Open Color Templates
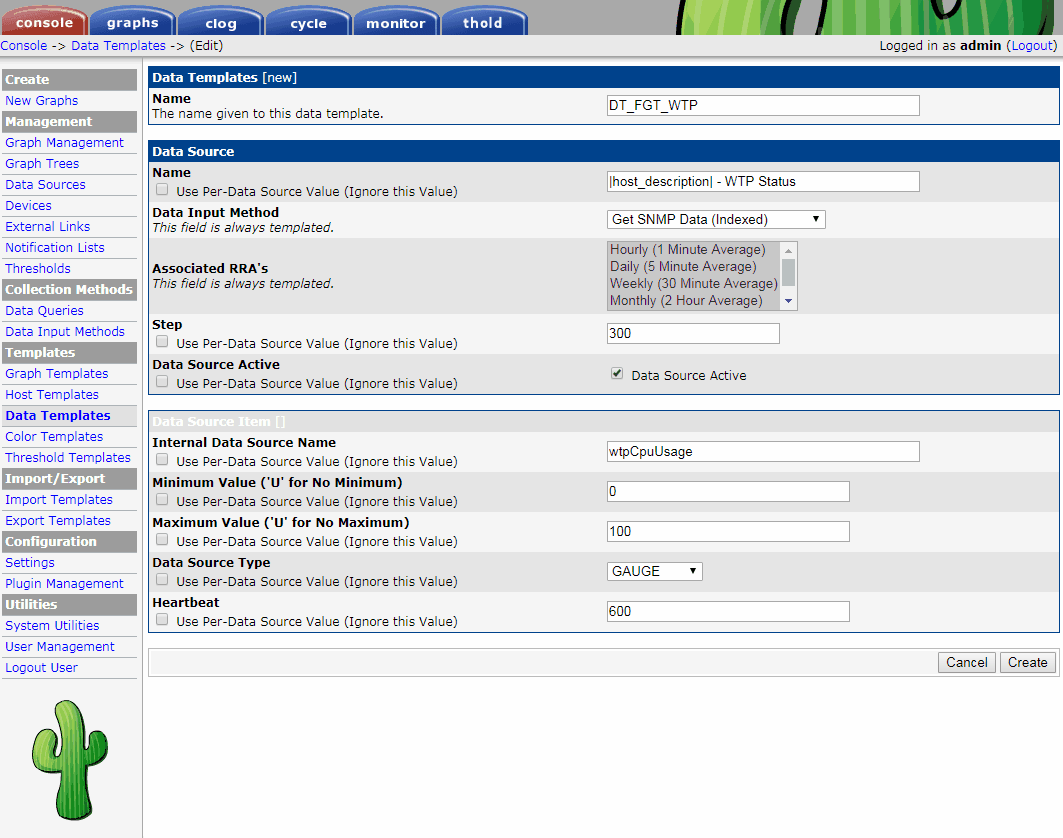This screenshot has width=1063, height=838. click(53, 436)
